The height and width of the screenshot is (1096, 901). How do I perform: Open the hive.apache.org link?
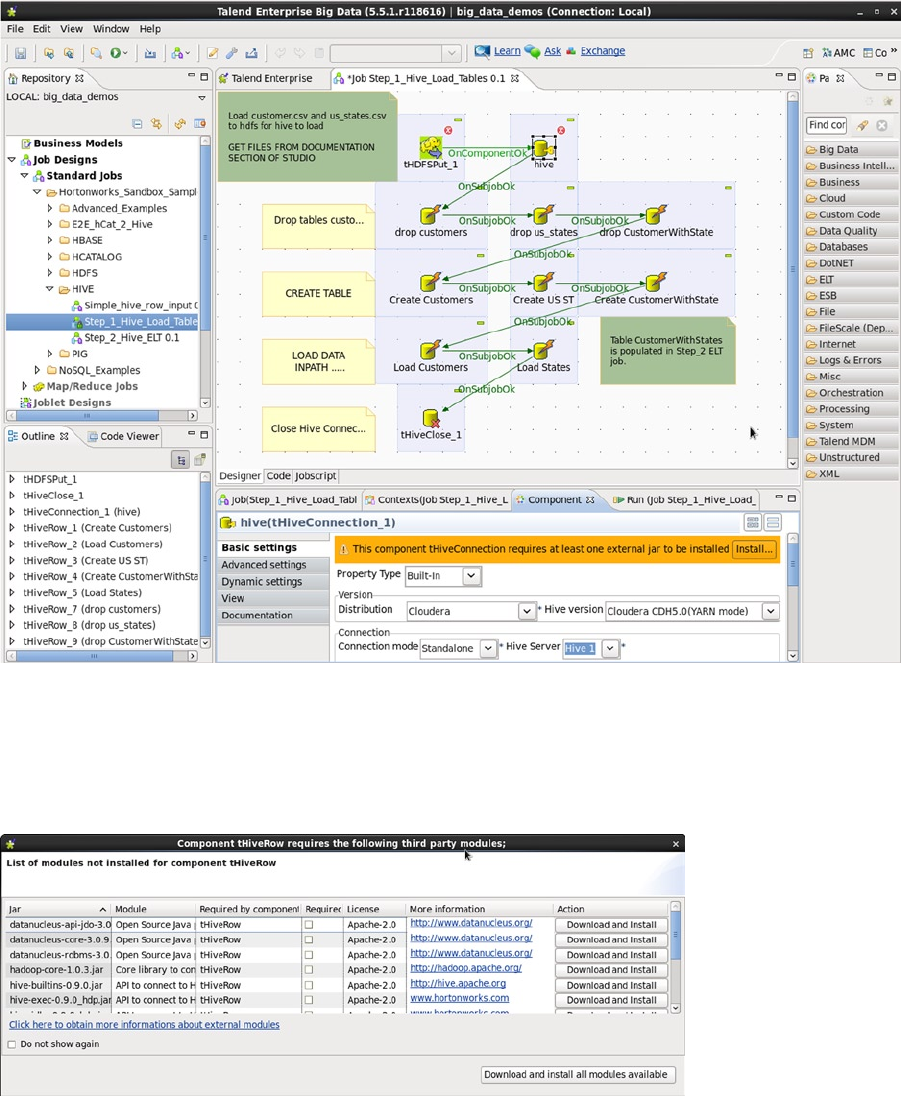pos(458,983)
